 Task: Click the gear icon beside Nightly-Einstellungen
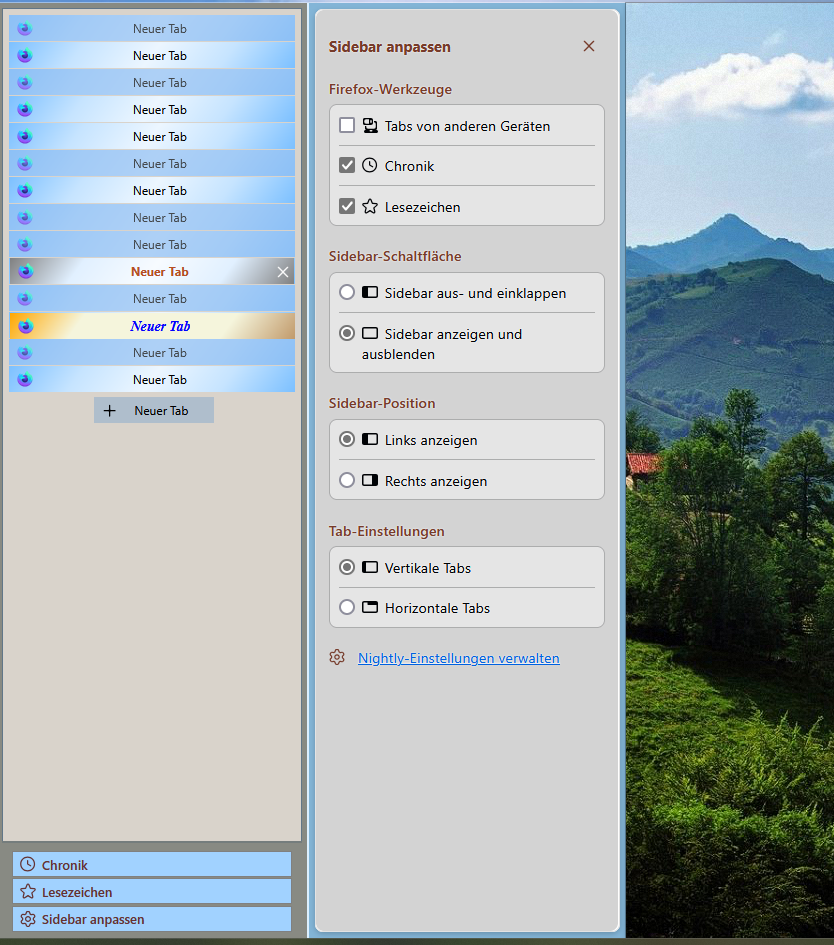(x=337, y=658)
